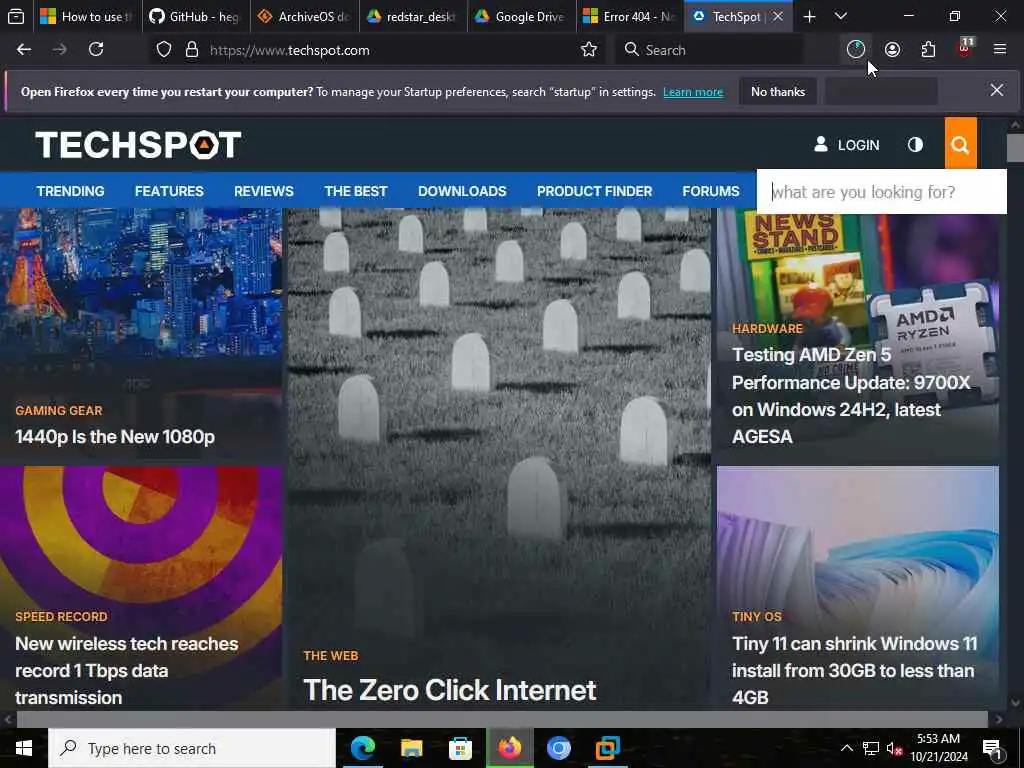Open Tiny 11 can shrink Windows article
Screen dimensions: 1024x768
tap(854, 671)
